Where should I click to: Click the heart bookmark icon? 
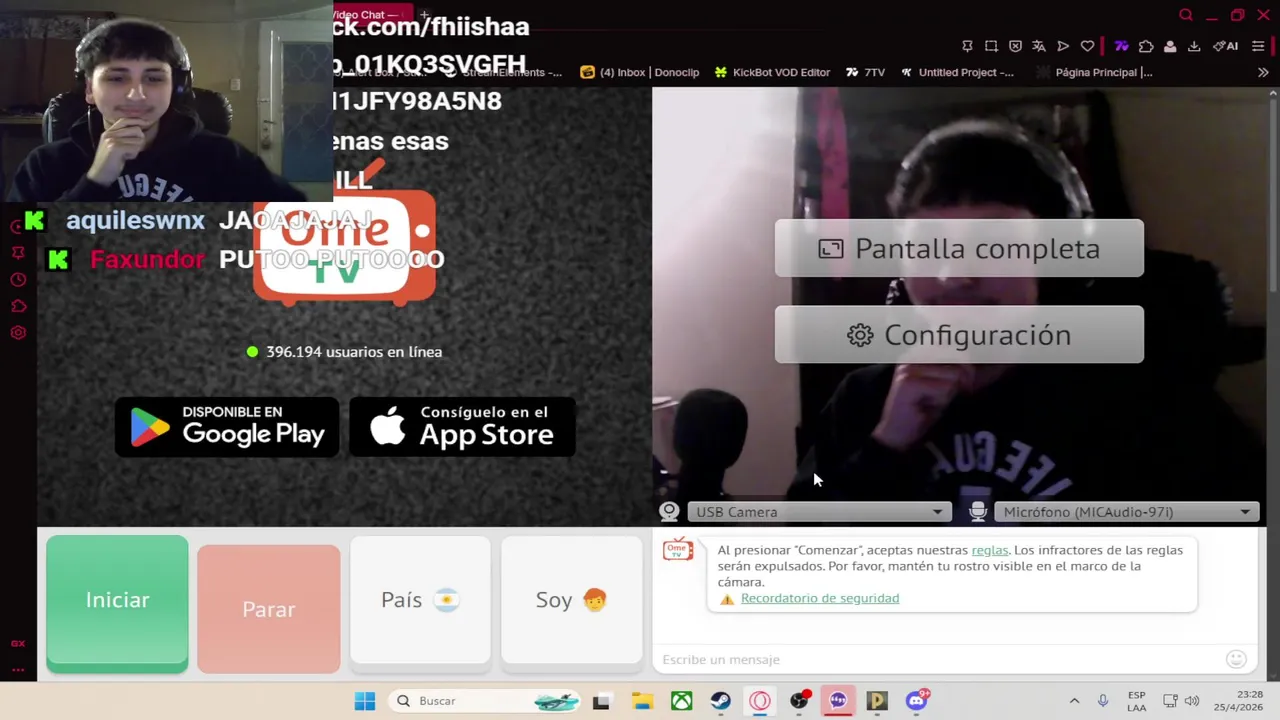[x=1087, y=46]
